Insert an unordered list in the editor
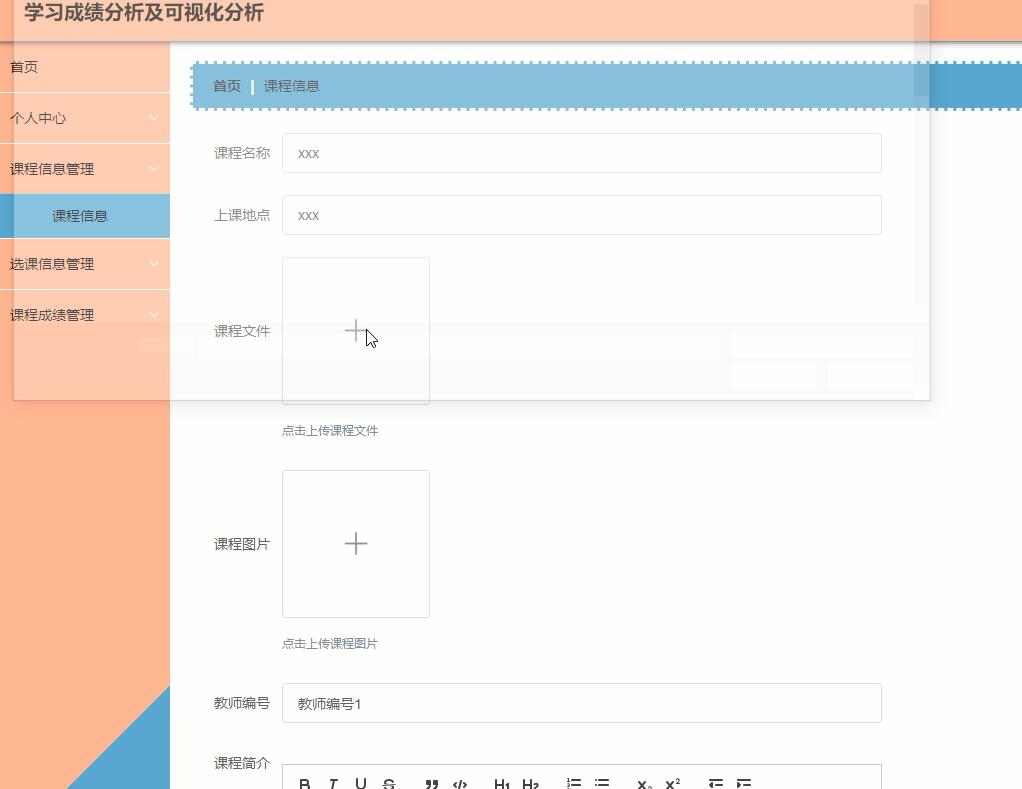 coord(603,784)
